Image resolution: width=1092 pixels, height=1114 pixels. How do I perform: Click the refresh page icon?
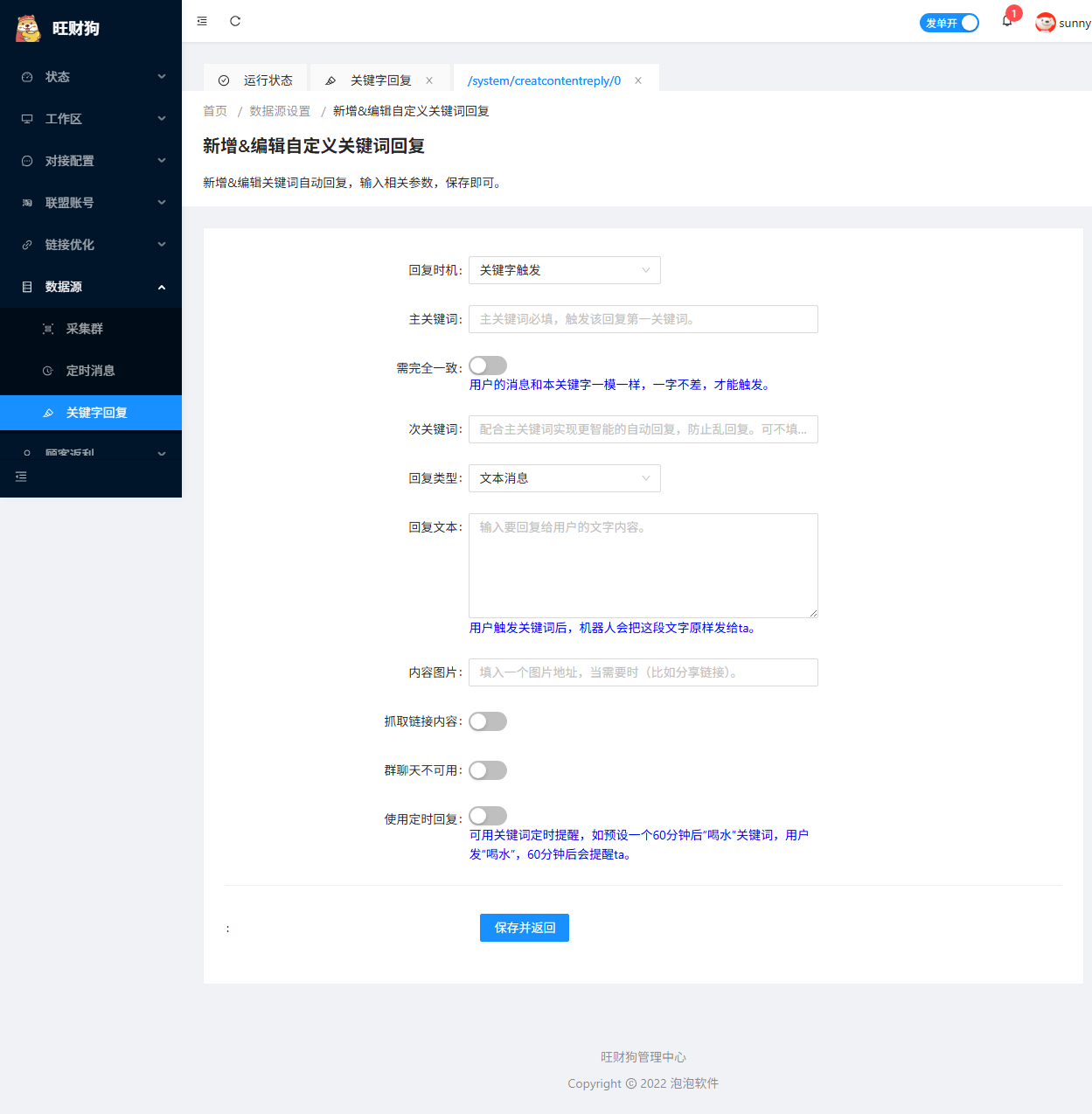(235, 21)
